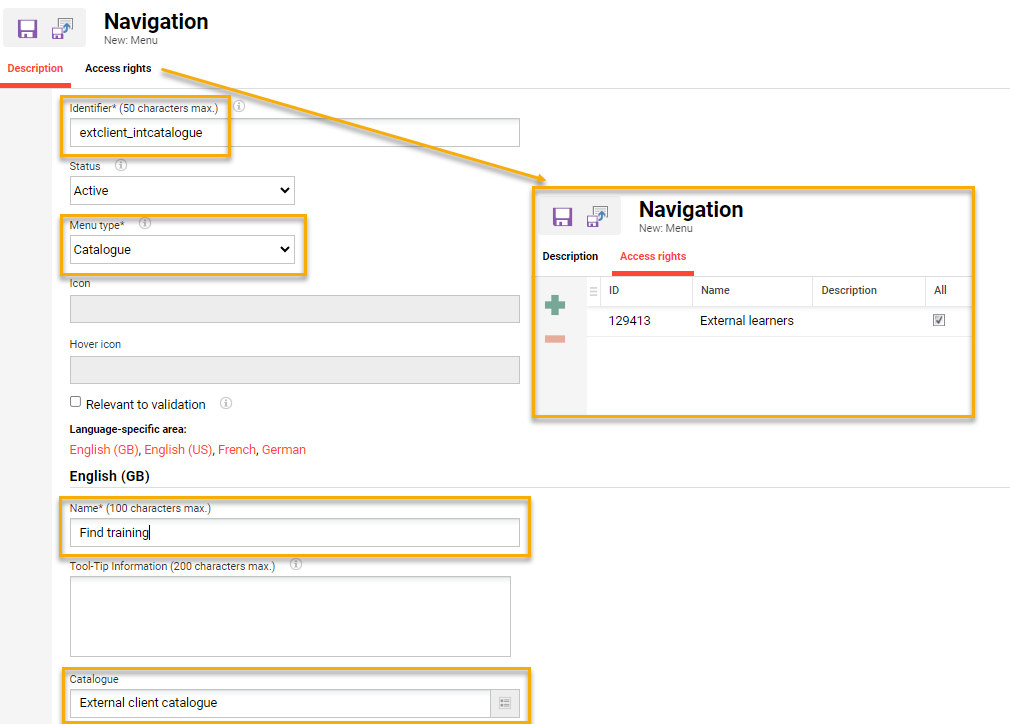Viewport: 1010px width, 724px height.
Task: Switch to Access rights tab at top
Action: pos(118,69)
